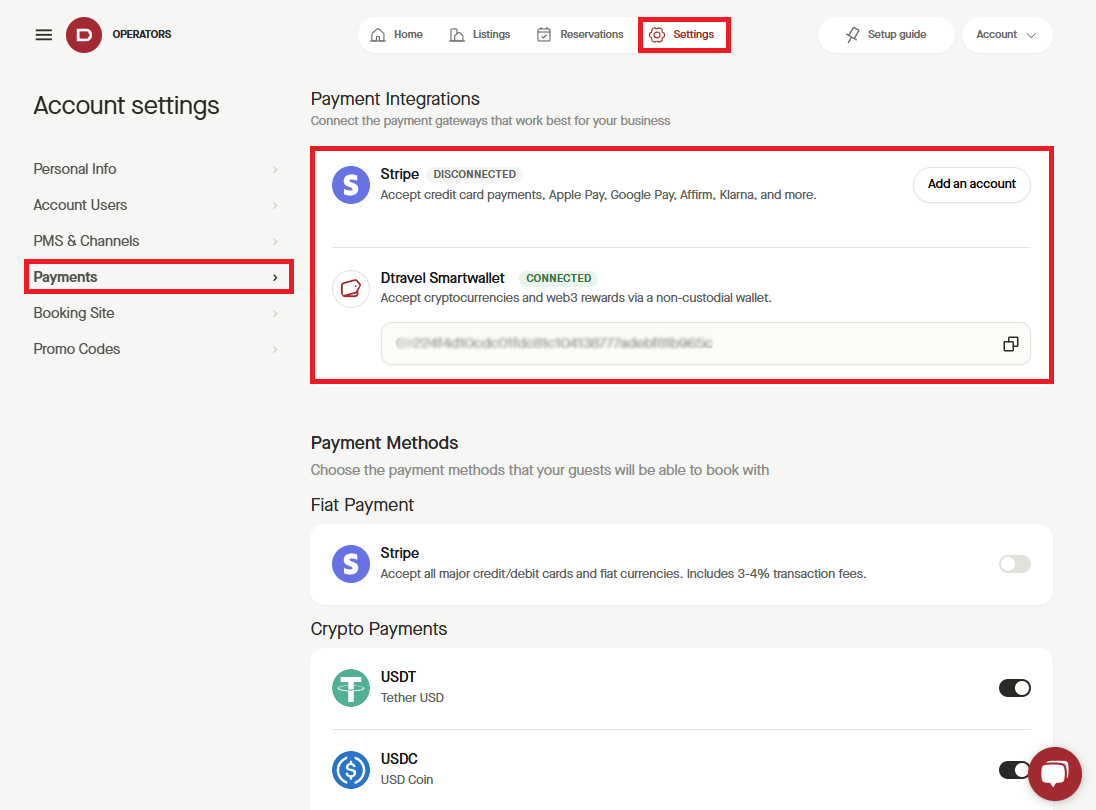
Task: Click the USDC coin icon
Action: tap(351, 769)
